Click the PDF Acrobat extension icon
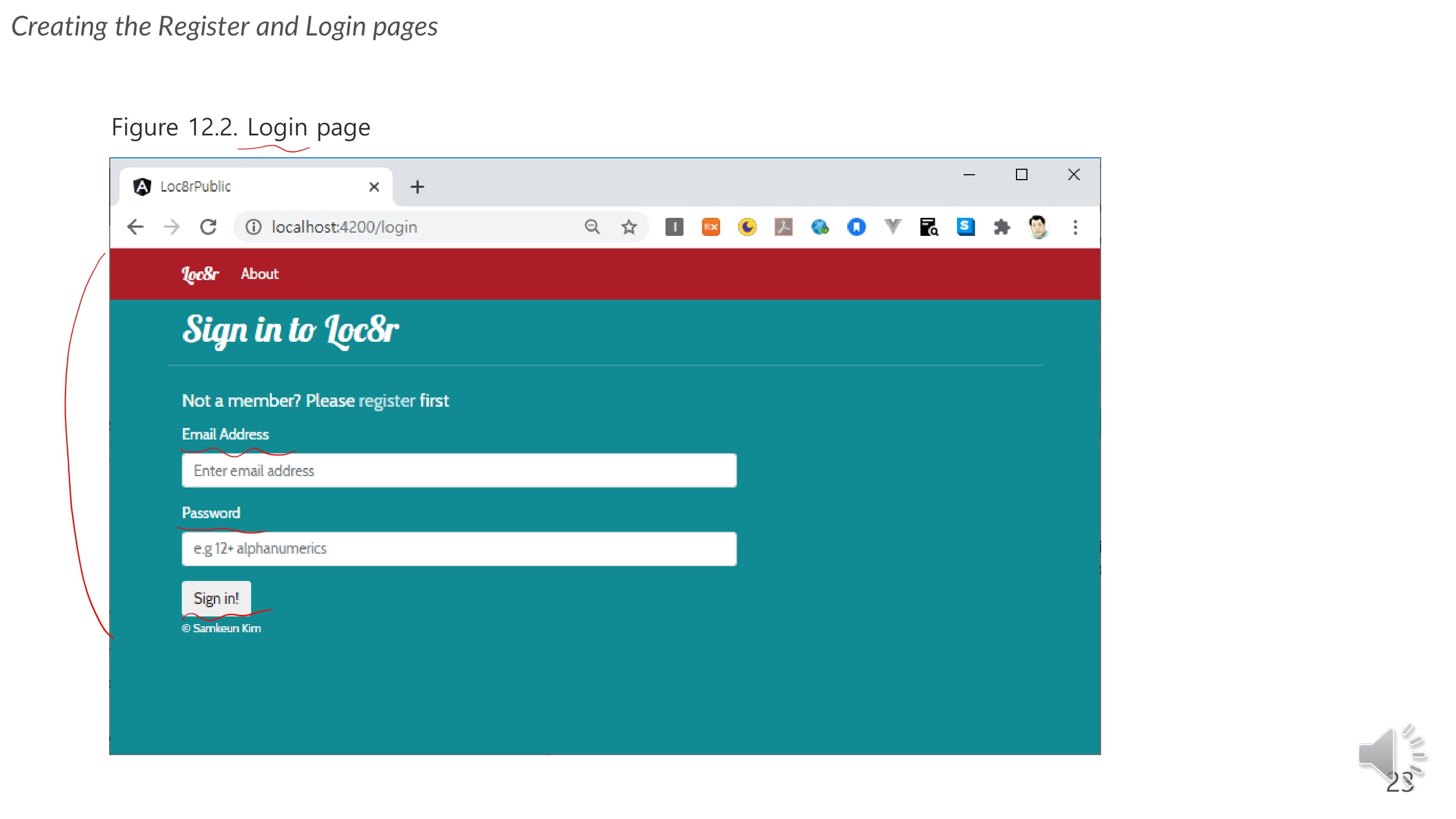Image resolution: width=1456 pixels, height=819 pixels. click(783, 227)
